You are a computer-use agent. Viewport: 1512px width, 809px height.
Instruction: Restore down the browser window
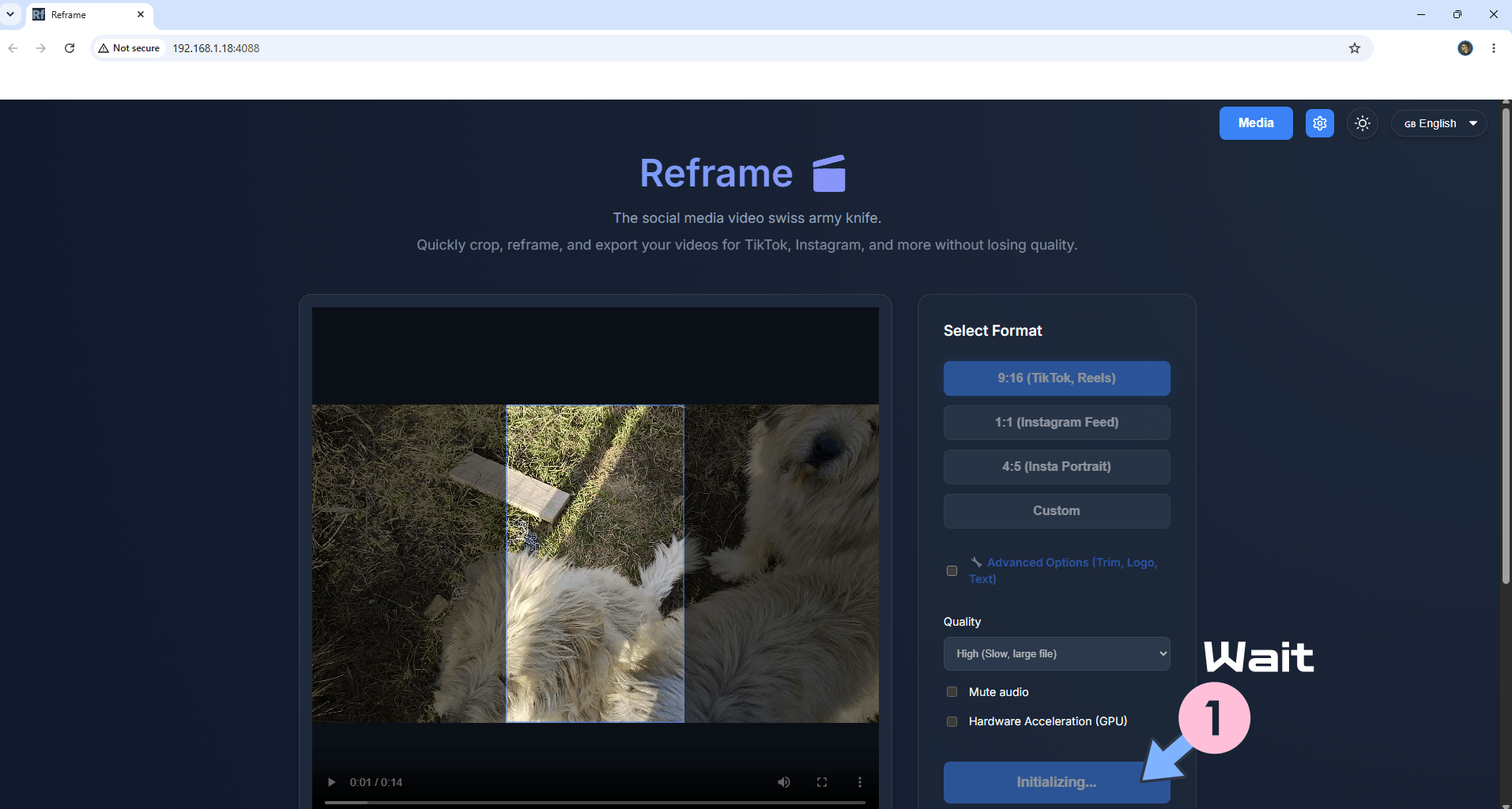[x=1457, y=14]
